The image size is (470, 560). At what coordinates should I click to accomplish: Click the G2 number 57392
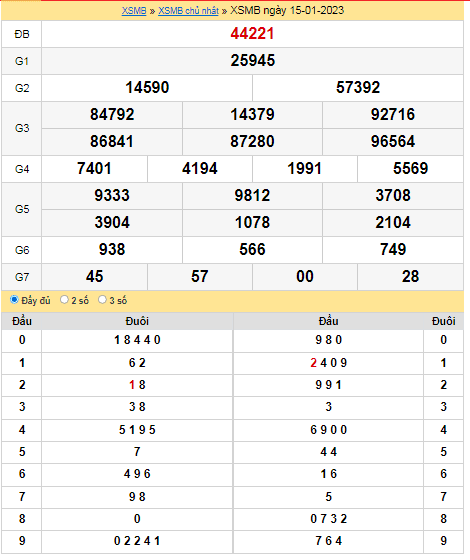[358, 88]
